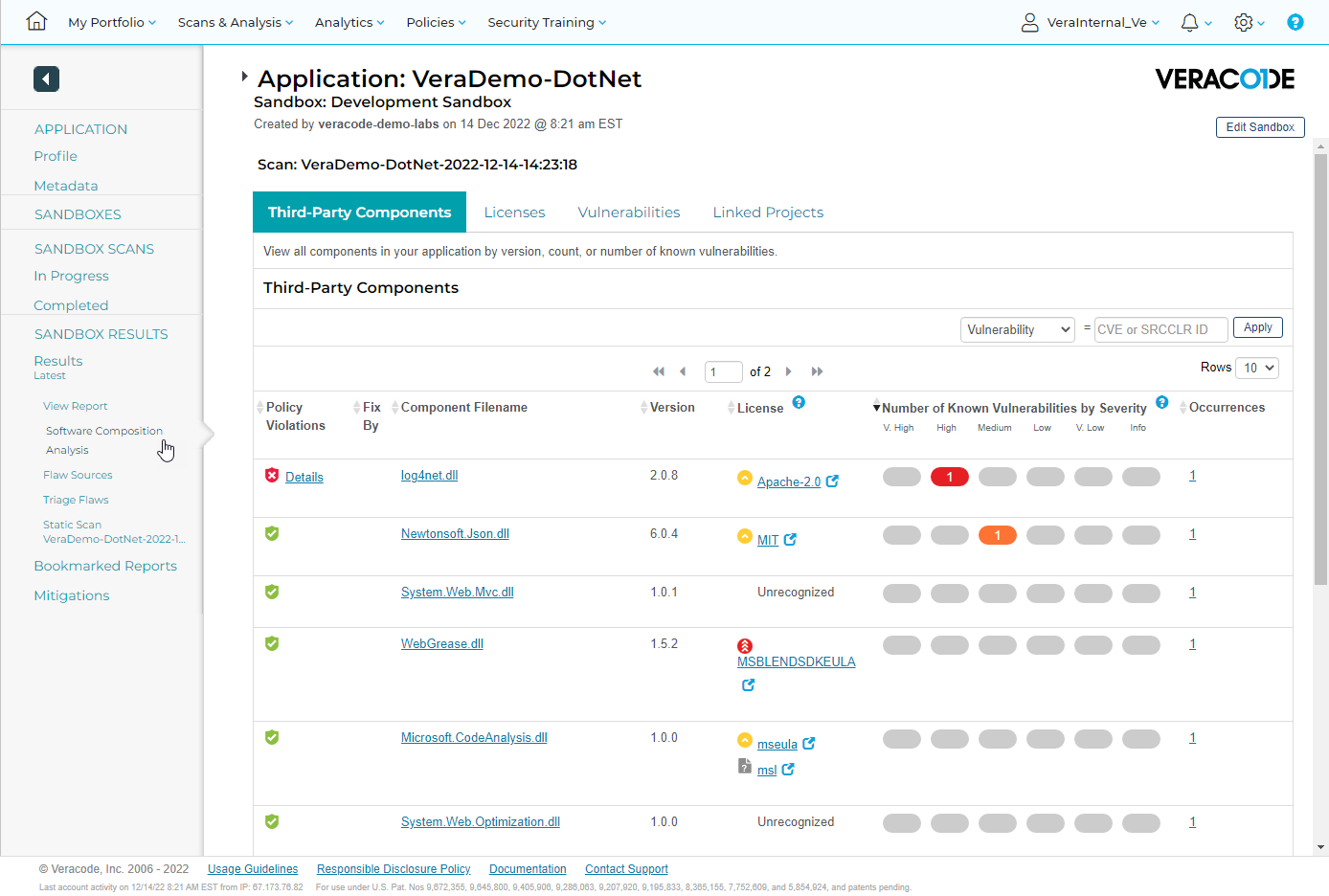Switch to the Vulnerabilities tab
Screen dimensions: 1329x896
point(629,213)
